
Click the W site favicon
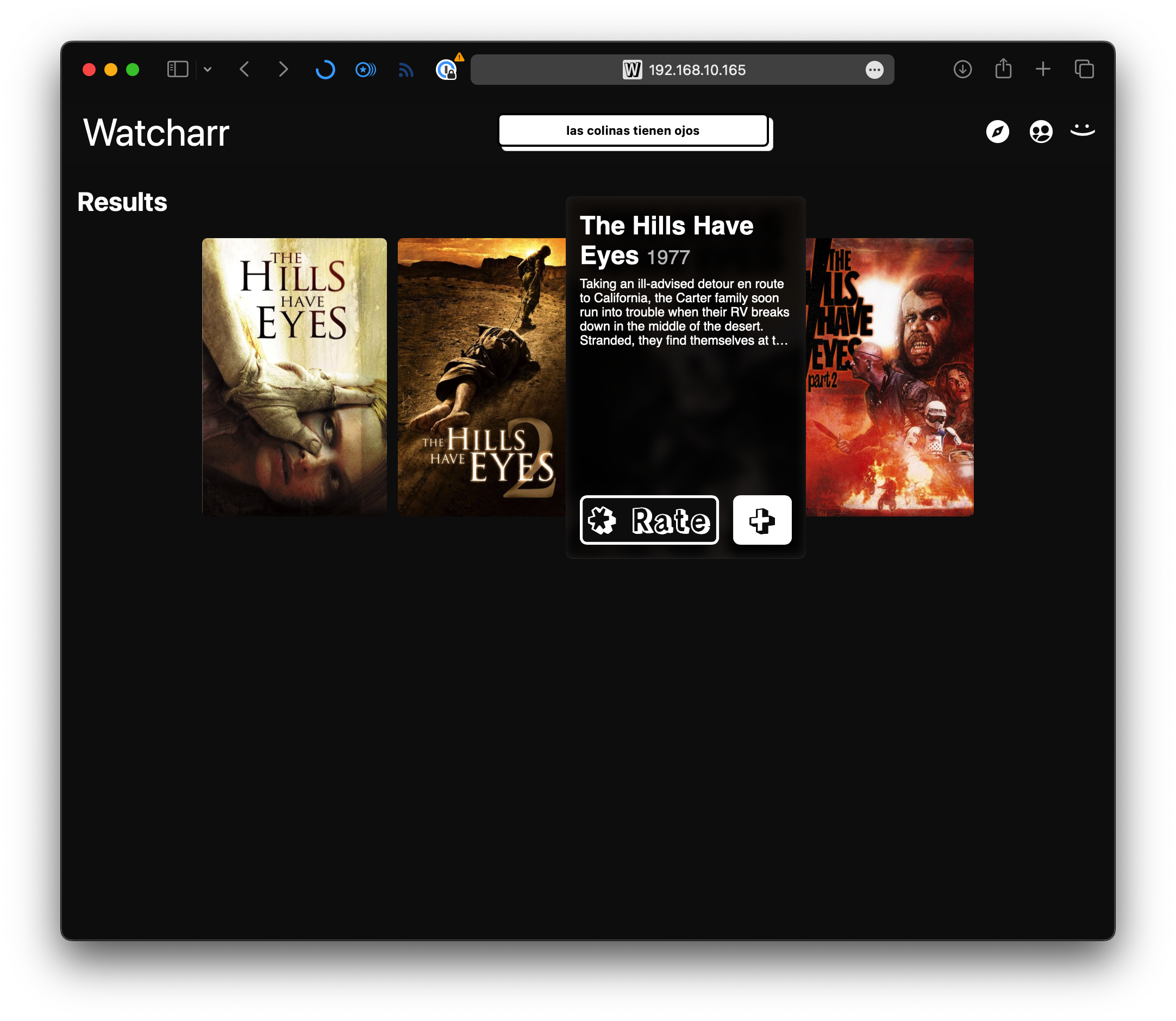[x=631, y=70]
